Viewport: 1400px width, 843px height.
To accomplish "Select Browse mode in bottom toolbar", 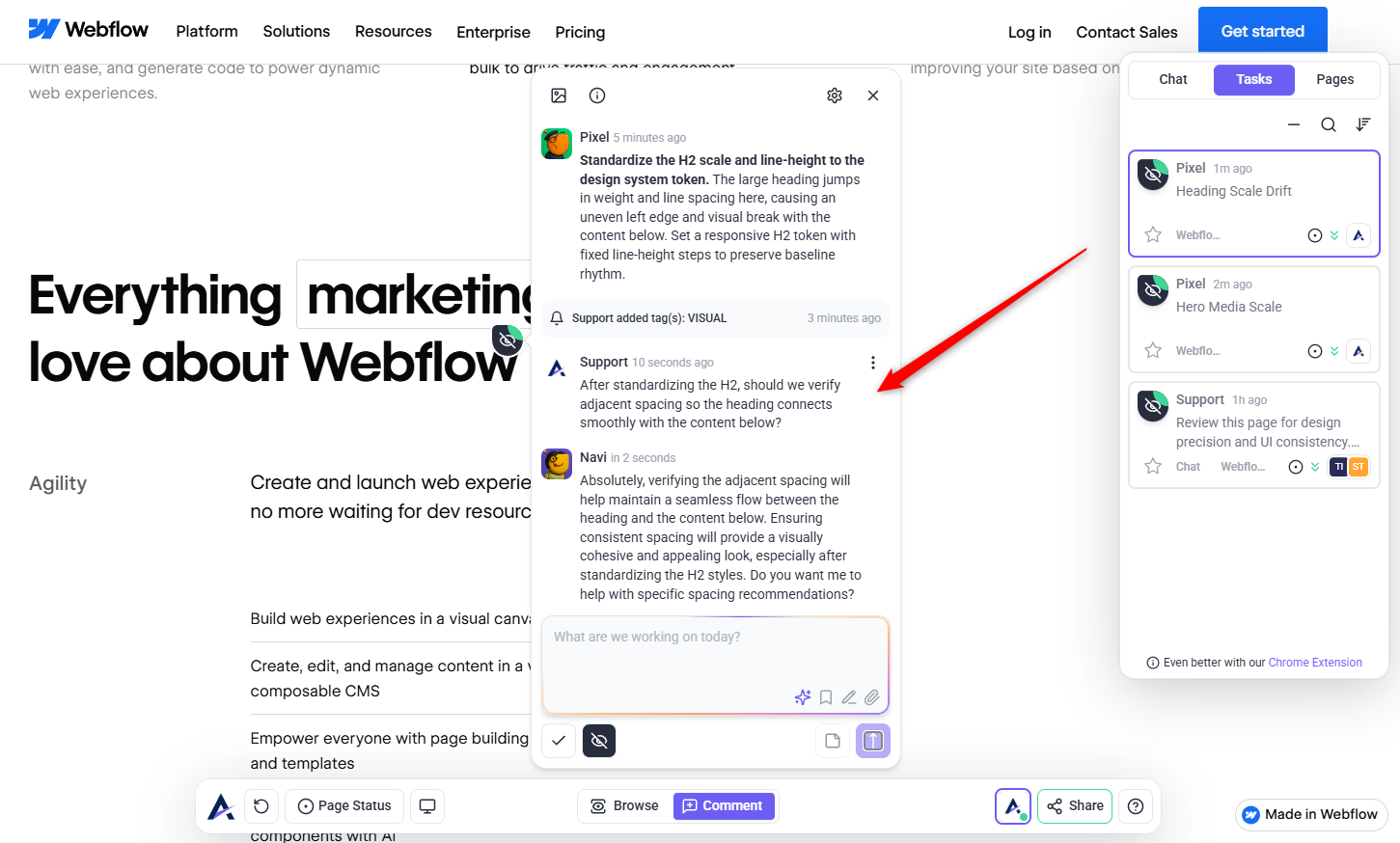I will point(625,806).
